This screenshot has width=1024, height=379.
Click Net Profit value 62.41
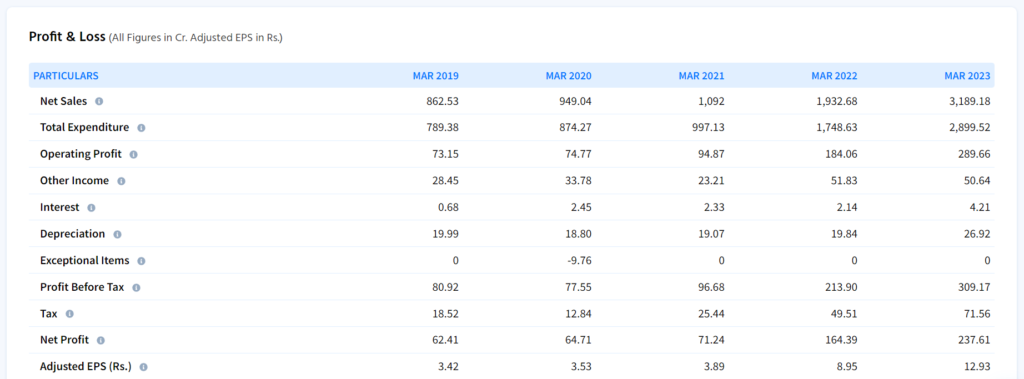pyautogui.click(x=445, y=340)
